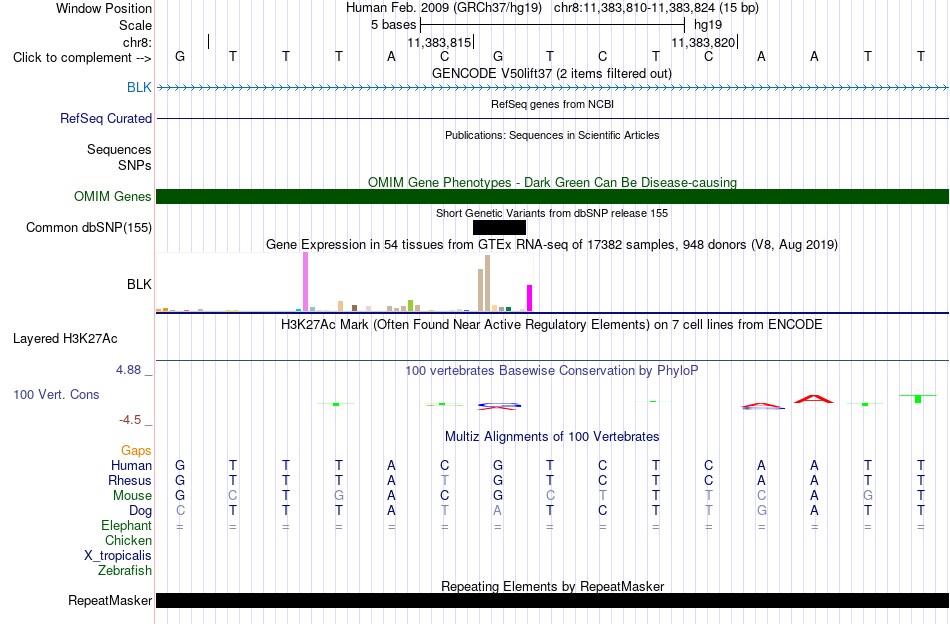950x624 pixels.
Task: Click the Rhesus species label
Action: coord(130,480)
